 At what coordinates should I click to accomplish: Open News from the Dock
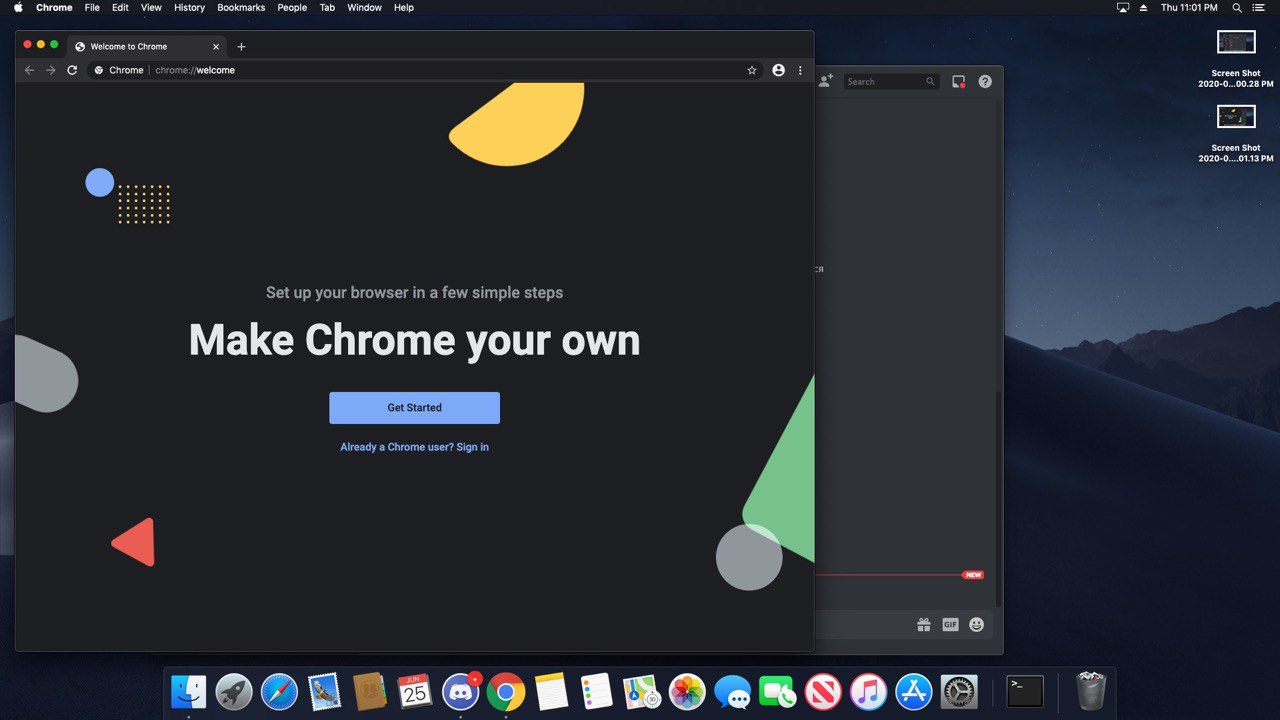pos(823,692)
